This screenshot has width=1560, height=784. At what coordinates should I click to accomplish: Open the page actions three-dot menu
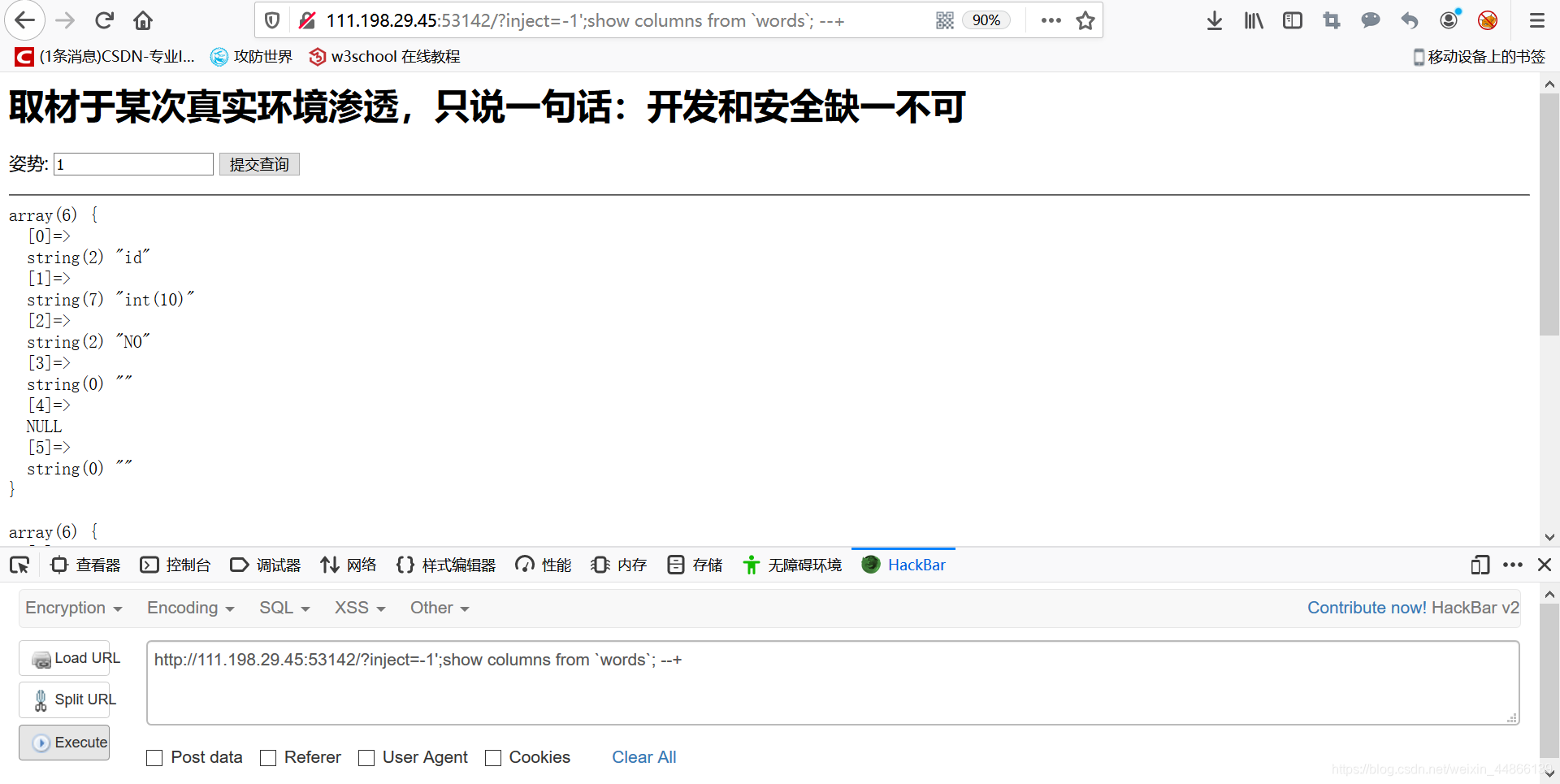coord(1051,21)
